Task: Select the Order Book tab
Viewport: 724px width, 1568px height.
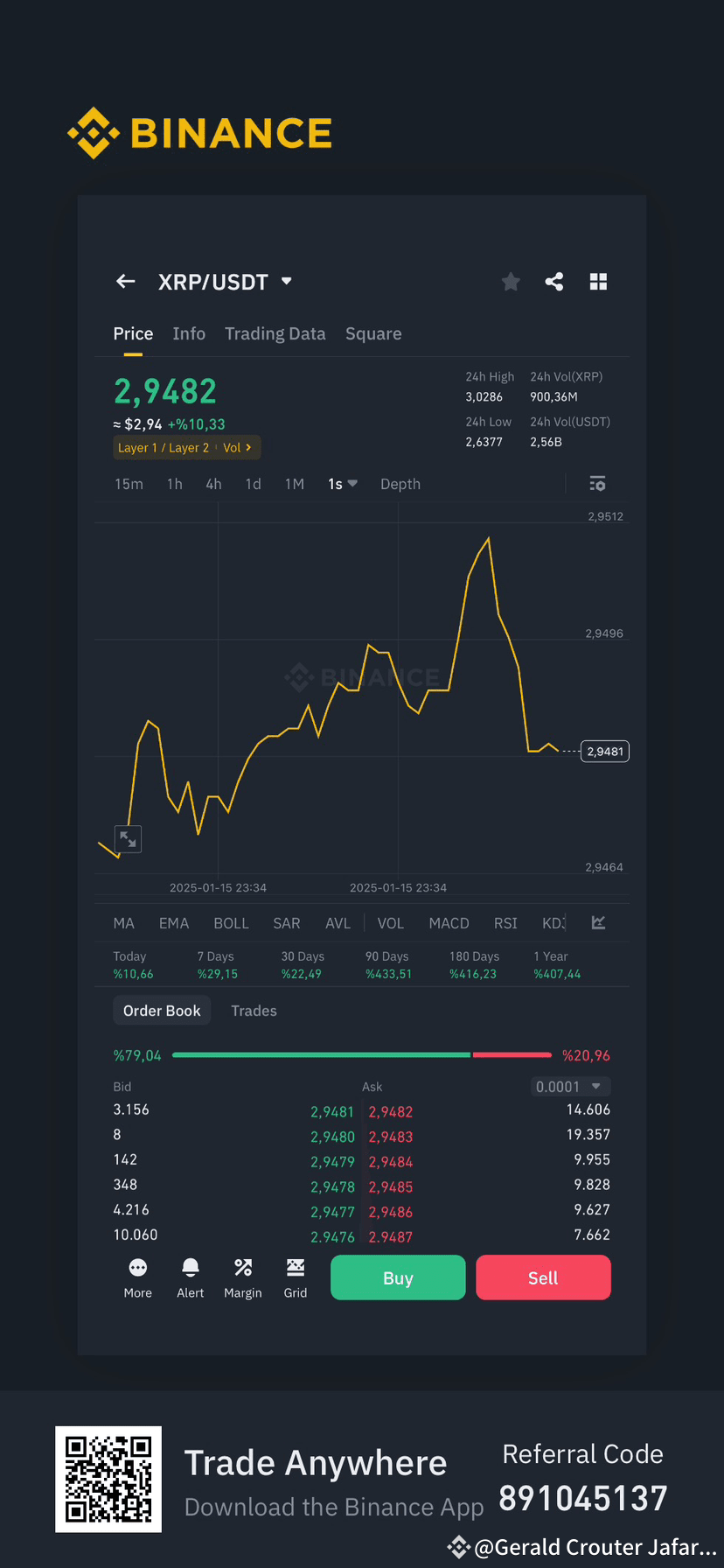Action: tap(162, 1011)
